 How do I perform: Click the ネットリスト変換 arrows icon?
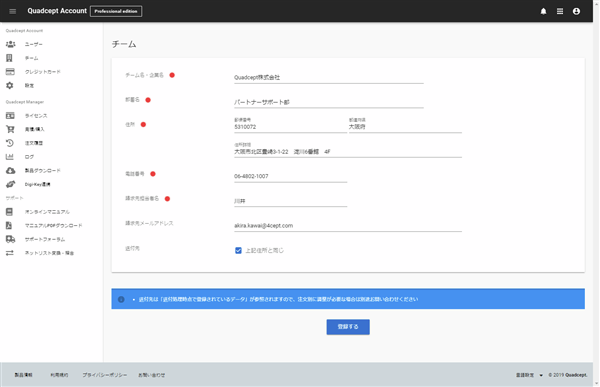pyautogui.click(x=10, y=253)
